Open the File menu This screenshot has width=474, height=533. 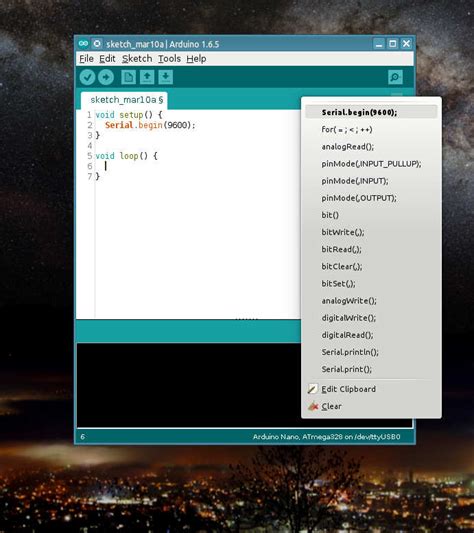(x=86, y=59)
